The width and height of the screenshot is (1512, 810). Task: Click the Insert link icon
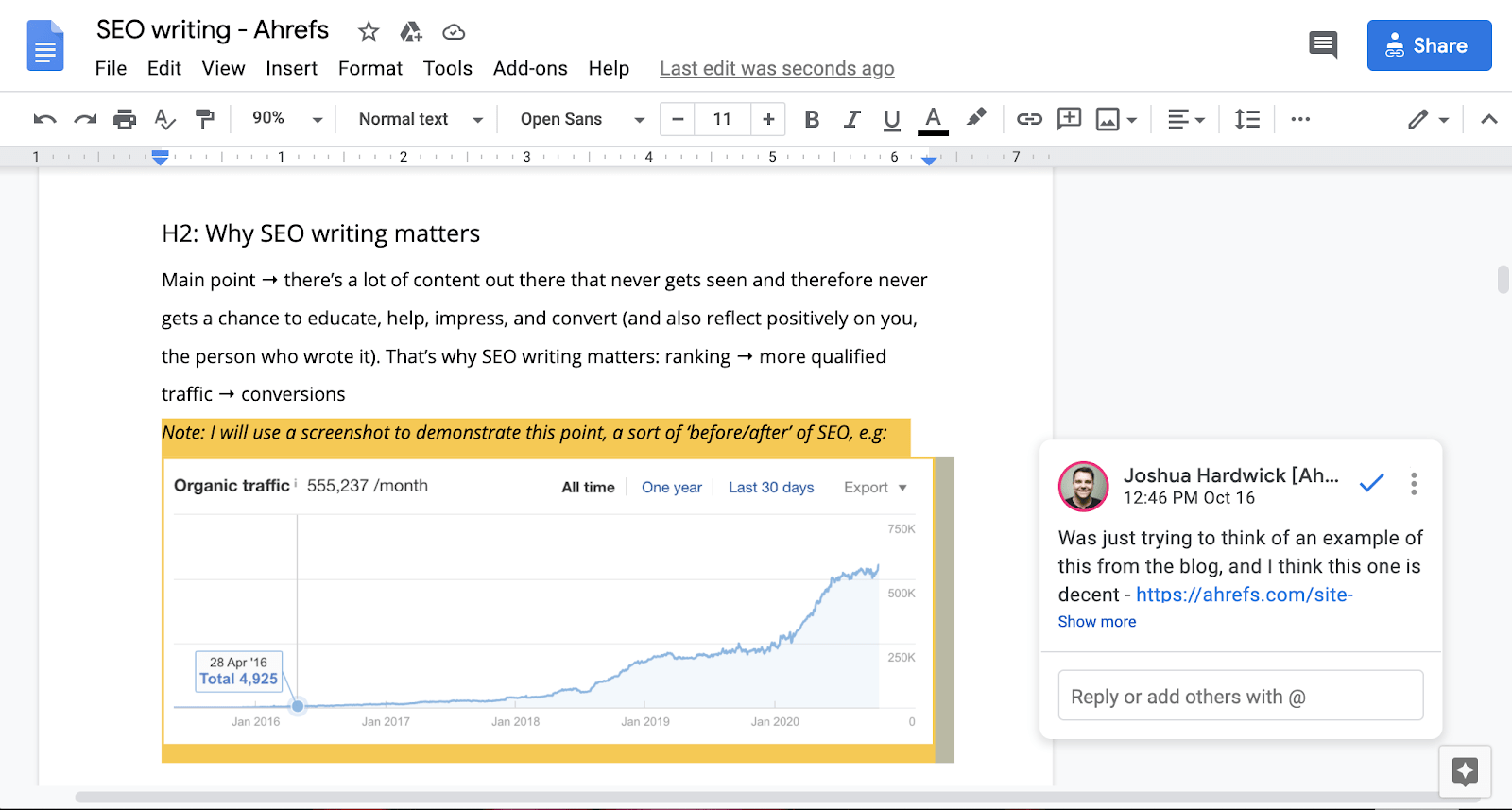[1029, 119]
